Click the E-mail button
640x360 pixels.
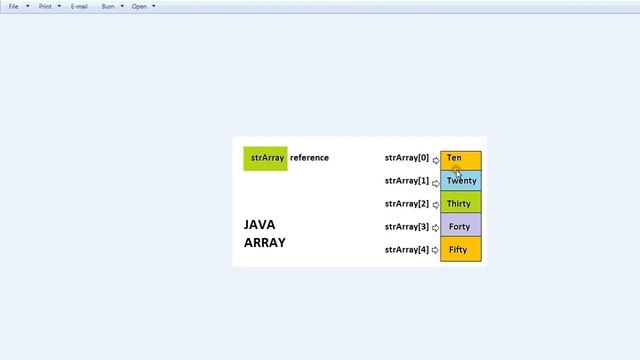tap(79, 7)
